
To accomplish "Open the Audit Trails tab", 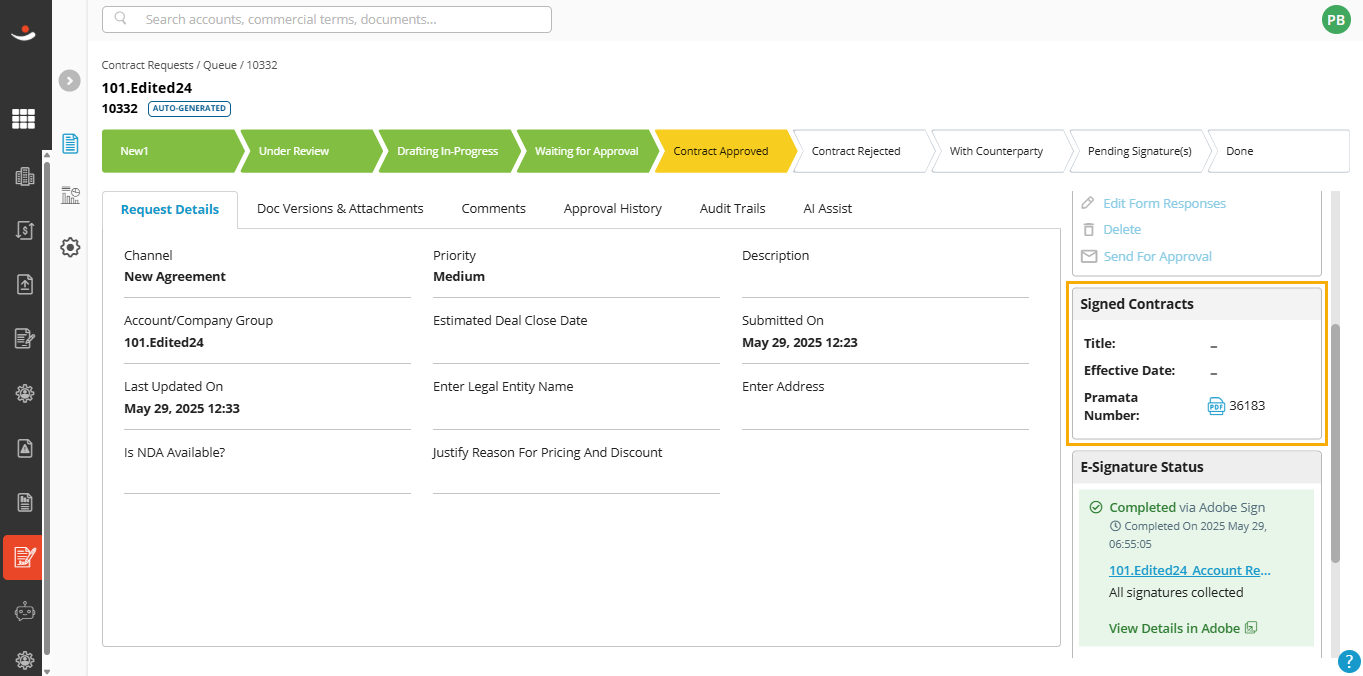I will pos(733,209).
